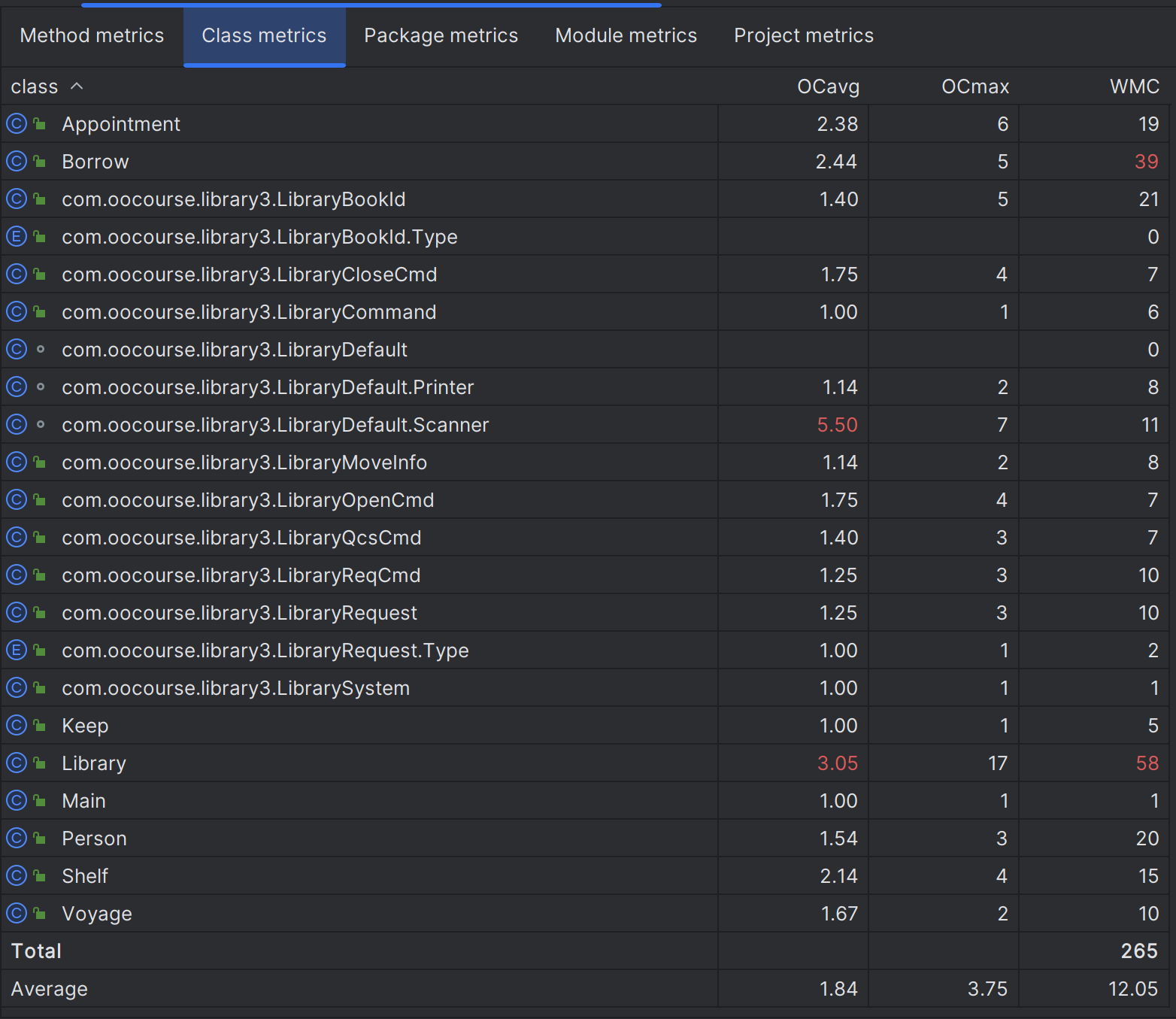Image resolution: width=1176 pixels, height=1019 pixels.
Task: Select the com.oocourse.library3.LibrarySystem row name
Action: click(x=236, y=688)
